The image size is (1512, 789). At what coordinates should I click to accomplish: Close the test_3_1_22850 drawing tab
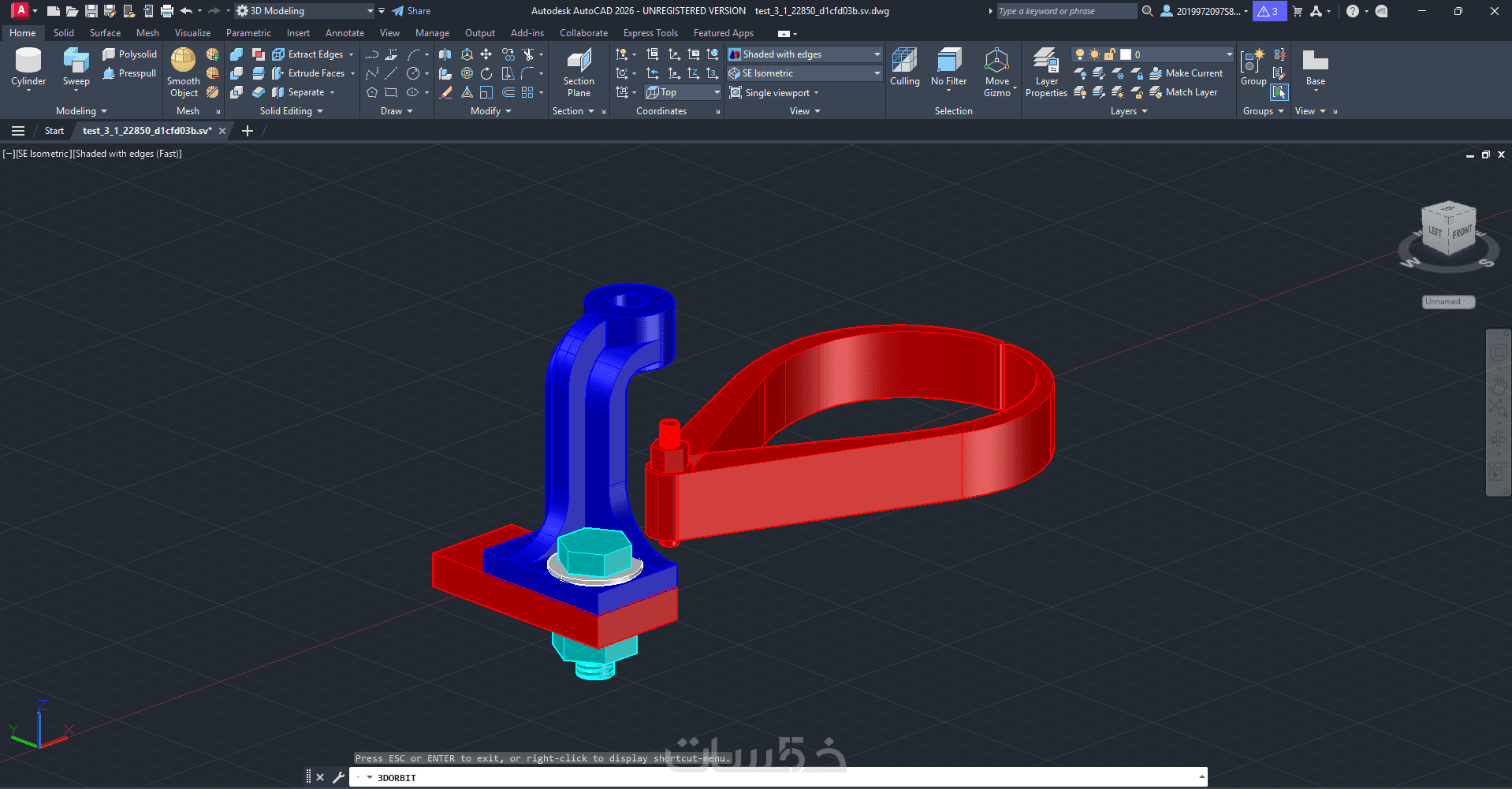[x=222, y=131]
